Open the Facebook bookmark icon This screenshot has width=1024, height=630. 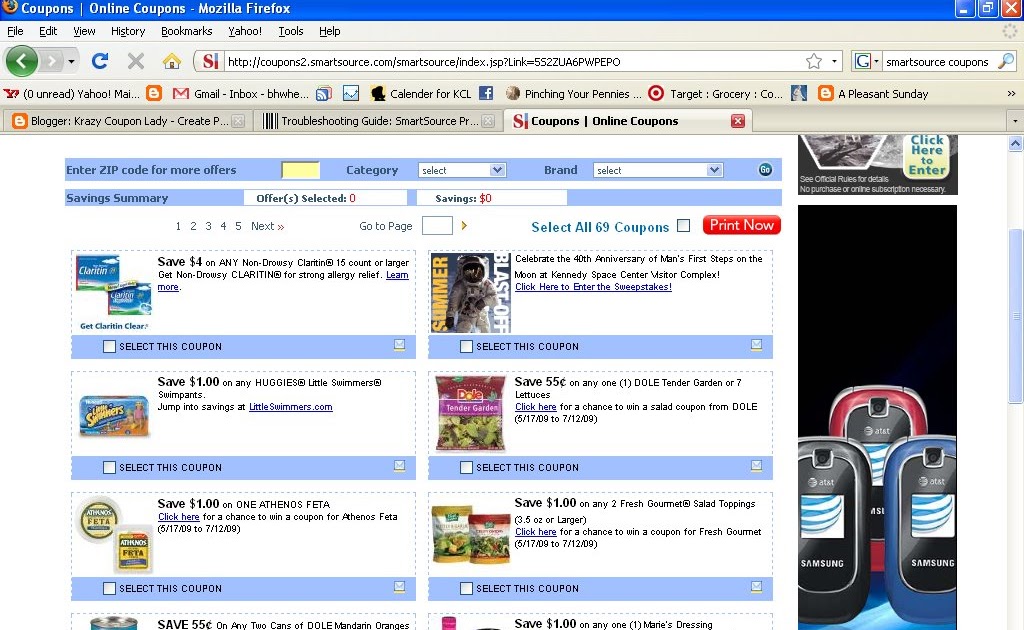tap(486, 93)
